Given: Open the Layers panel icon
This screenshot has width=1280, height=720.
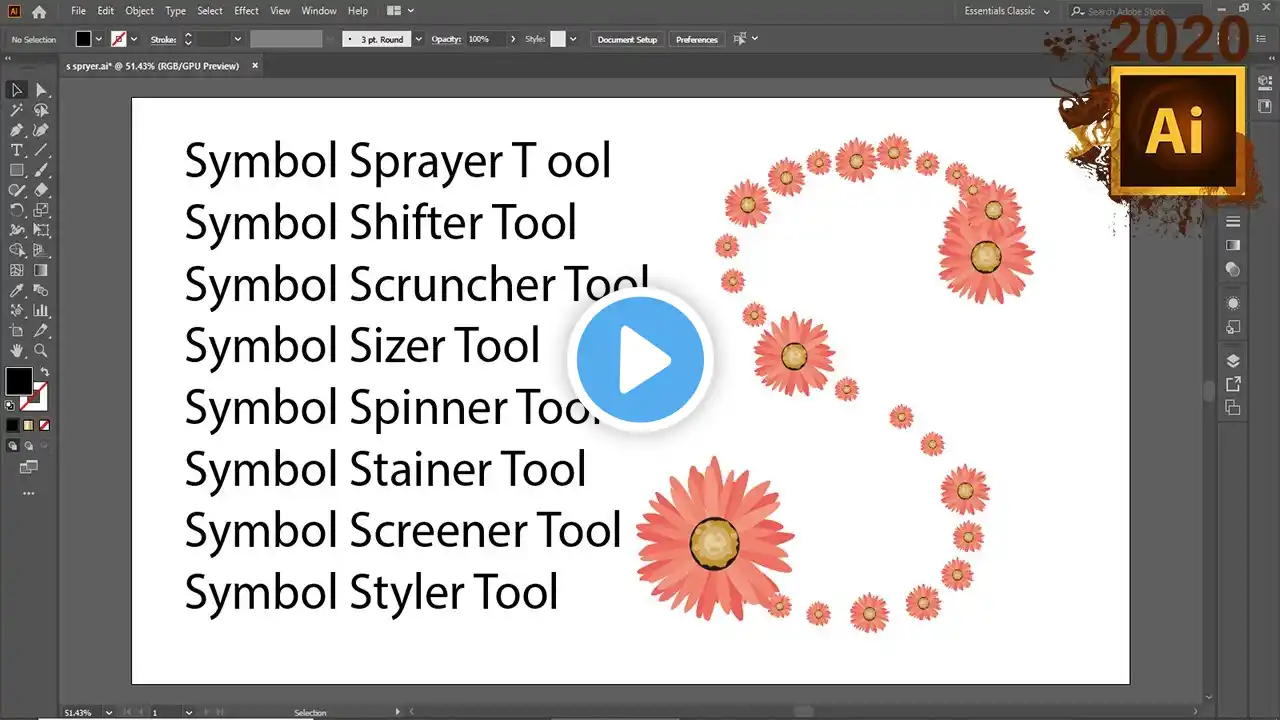Looking at the screenshot, I should [x=1233, y=361].
